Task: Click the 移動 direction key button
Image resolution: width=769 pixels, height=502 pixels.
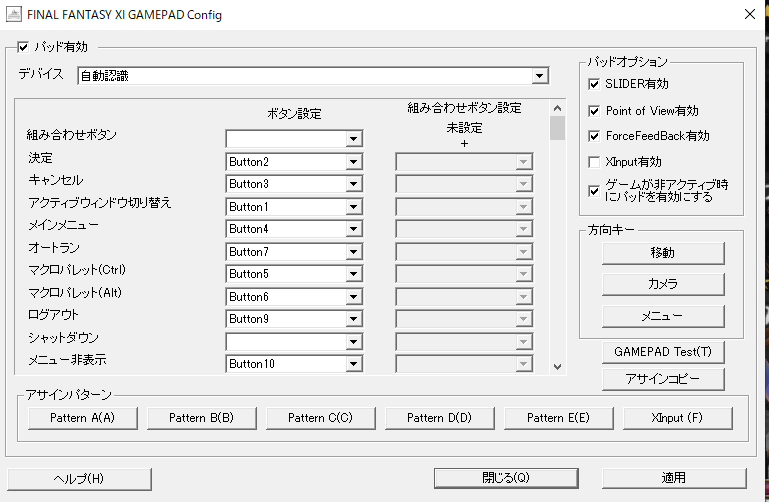Action: tap(662, 253)
